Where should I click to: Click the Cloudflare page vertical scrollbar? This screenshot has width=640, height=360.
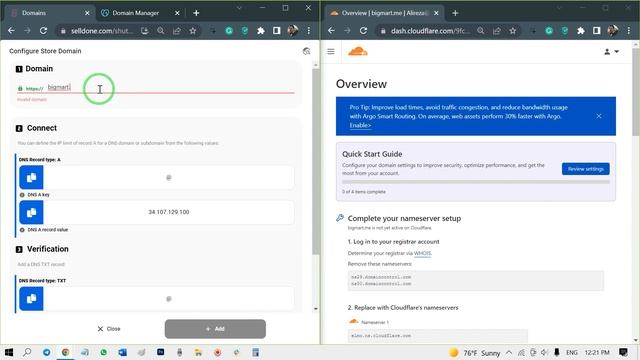pos(636,92)
